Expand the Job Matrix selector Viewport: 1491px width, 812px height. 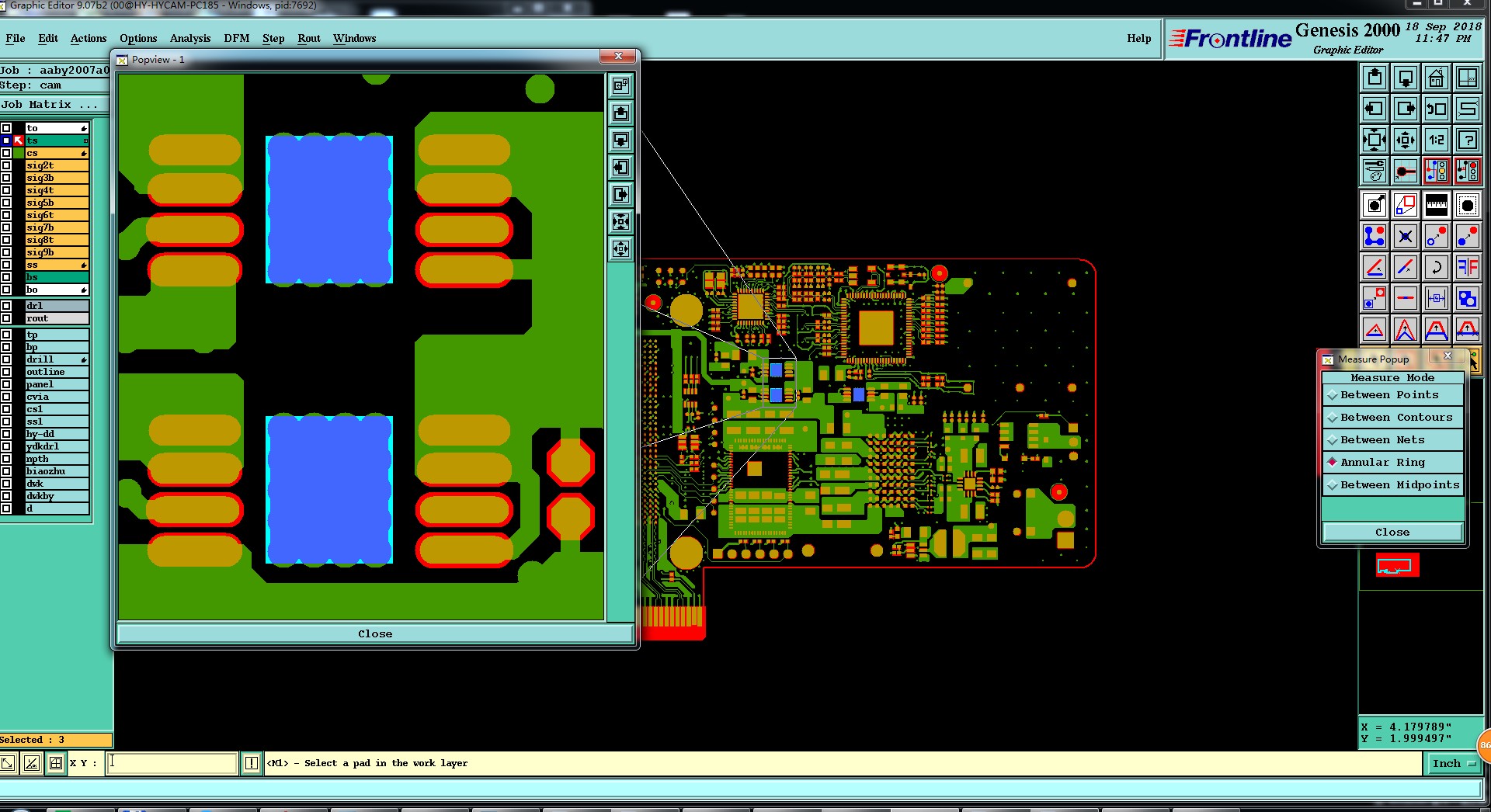click(50, 104)
